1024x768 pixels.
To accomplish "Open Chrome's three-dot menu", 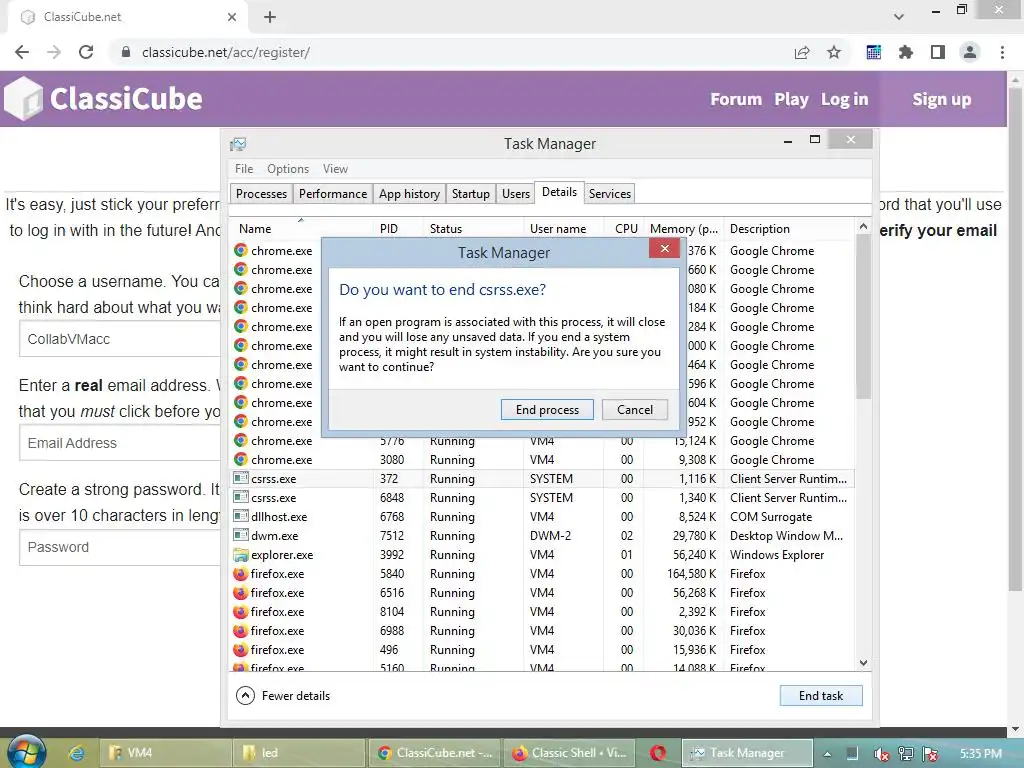I will [x=1002, y=52].
